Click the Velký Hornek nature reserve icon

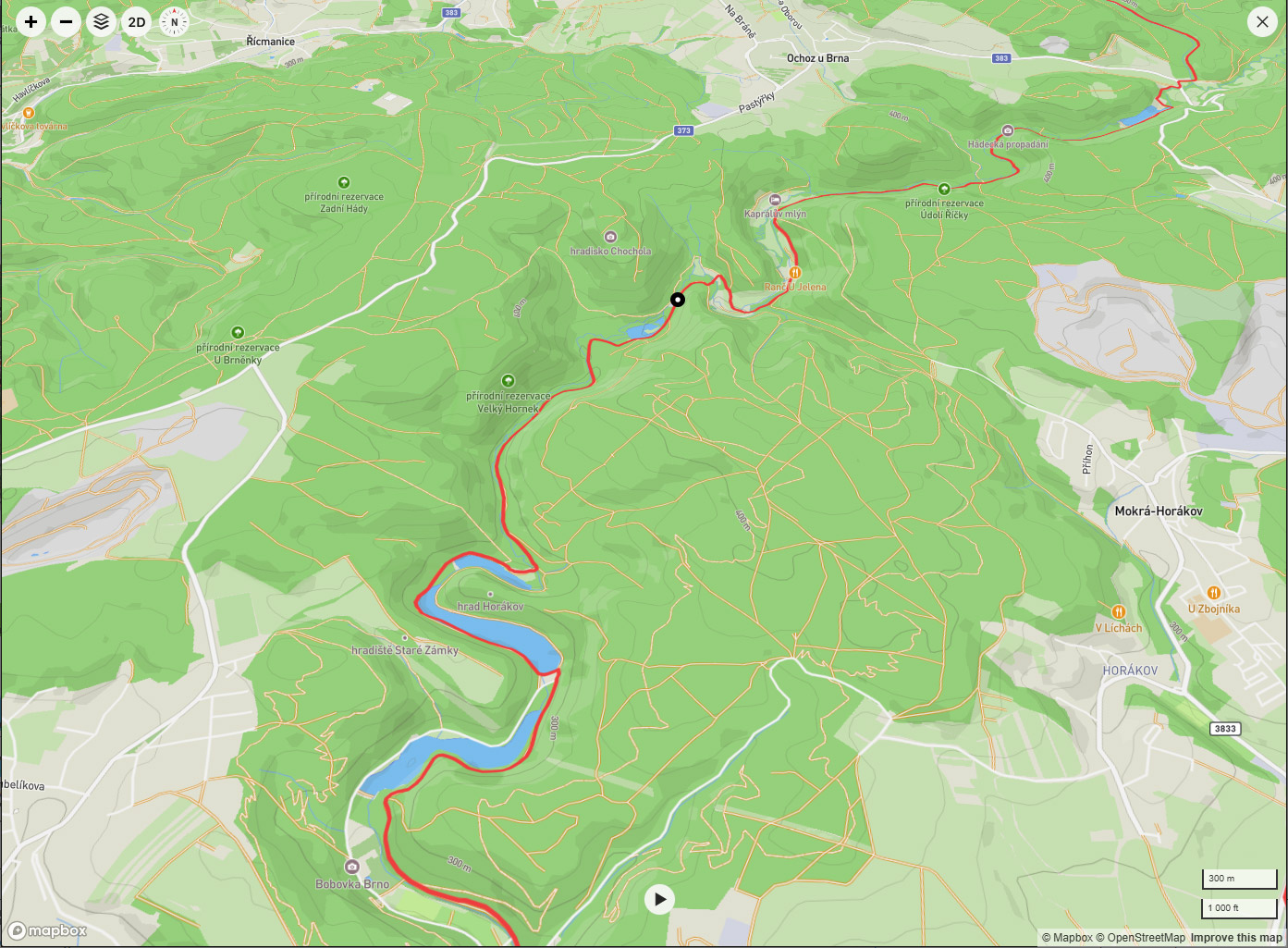(508, 381)
